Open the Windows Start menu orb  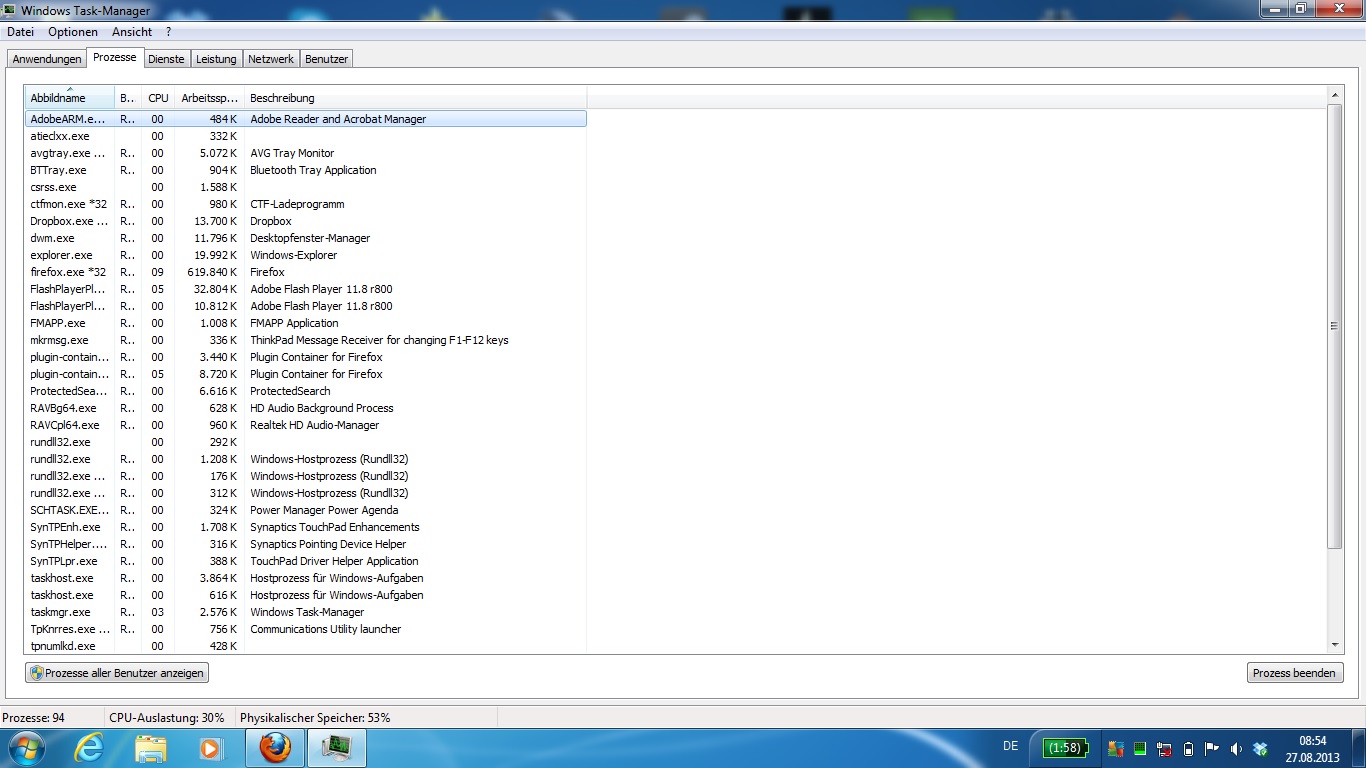(26, 748)
